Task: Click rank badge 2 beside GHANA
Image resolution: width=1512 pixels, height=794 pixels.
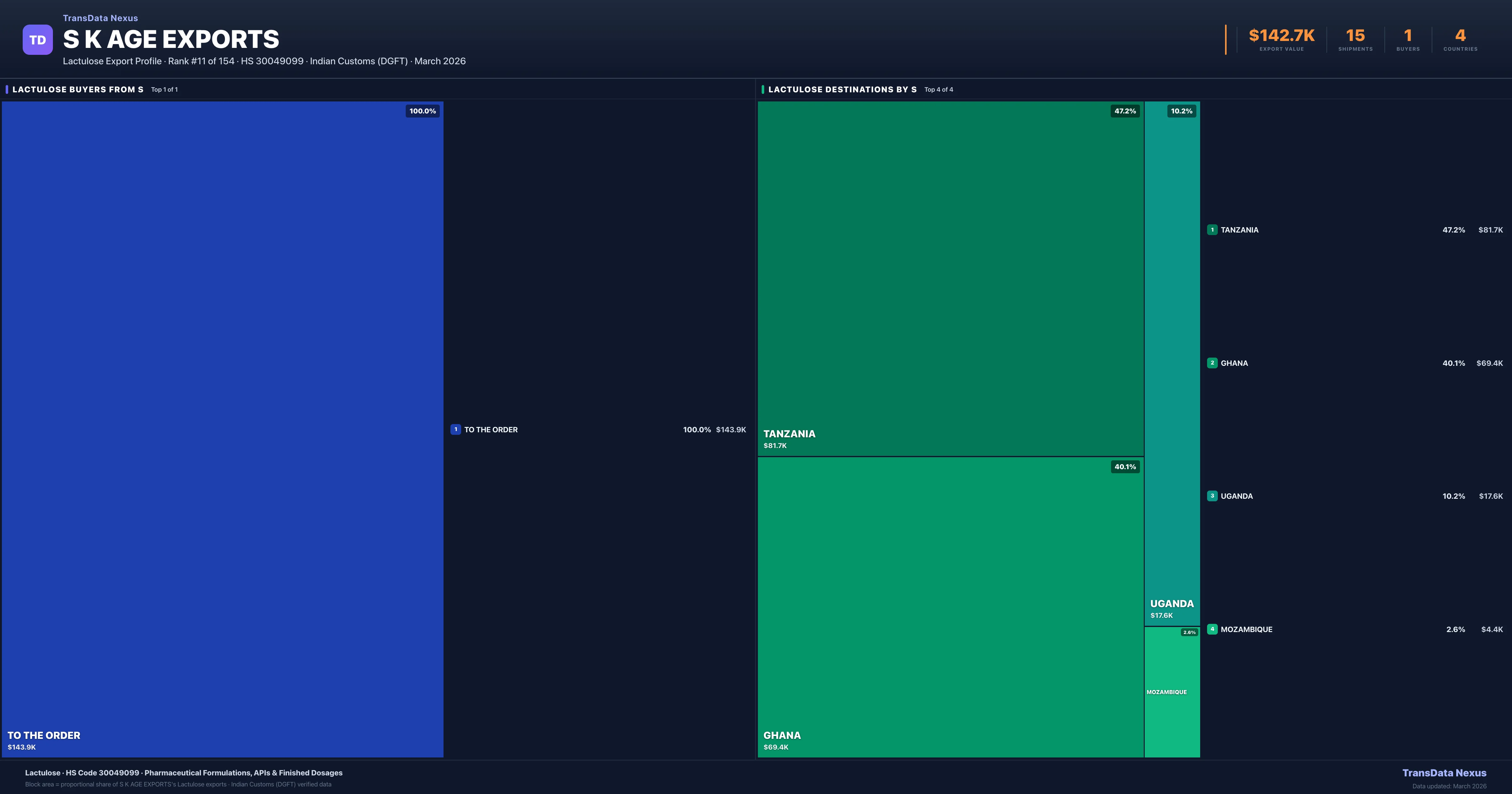Action: click(x=1212, y=363)
